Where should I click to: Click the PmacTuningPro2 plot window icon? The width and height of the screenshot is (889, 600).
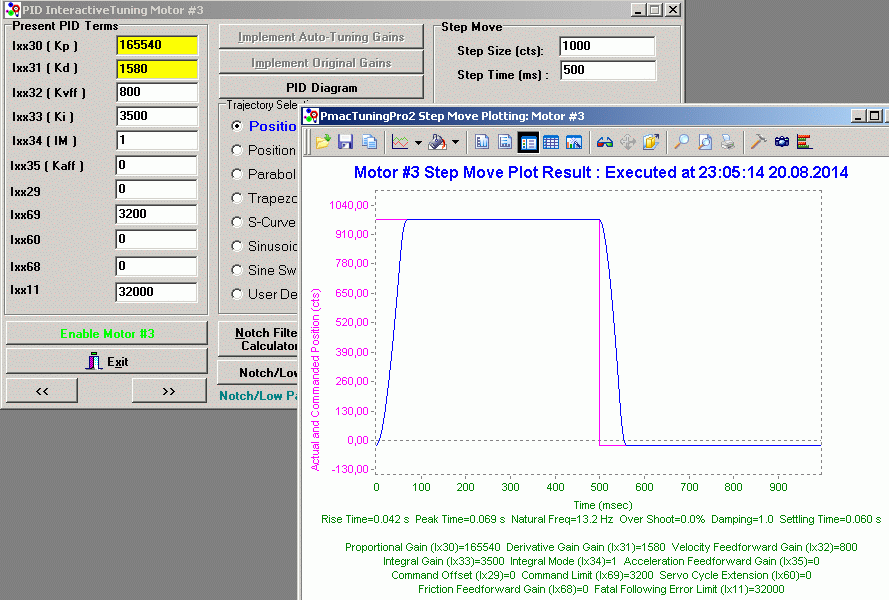[x=310, y=116]
